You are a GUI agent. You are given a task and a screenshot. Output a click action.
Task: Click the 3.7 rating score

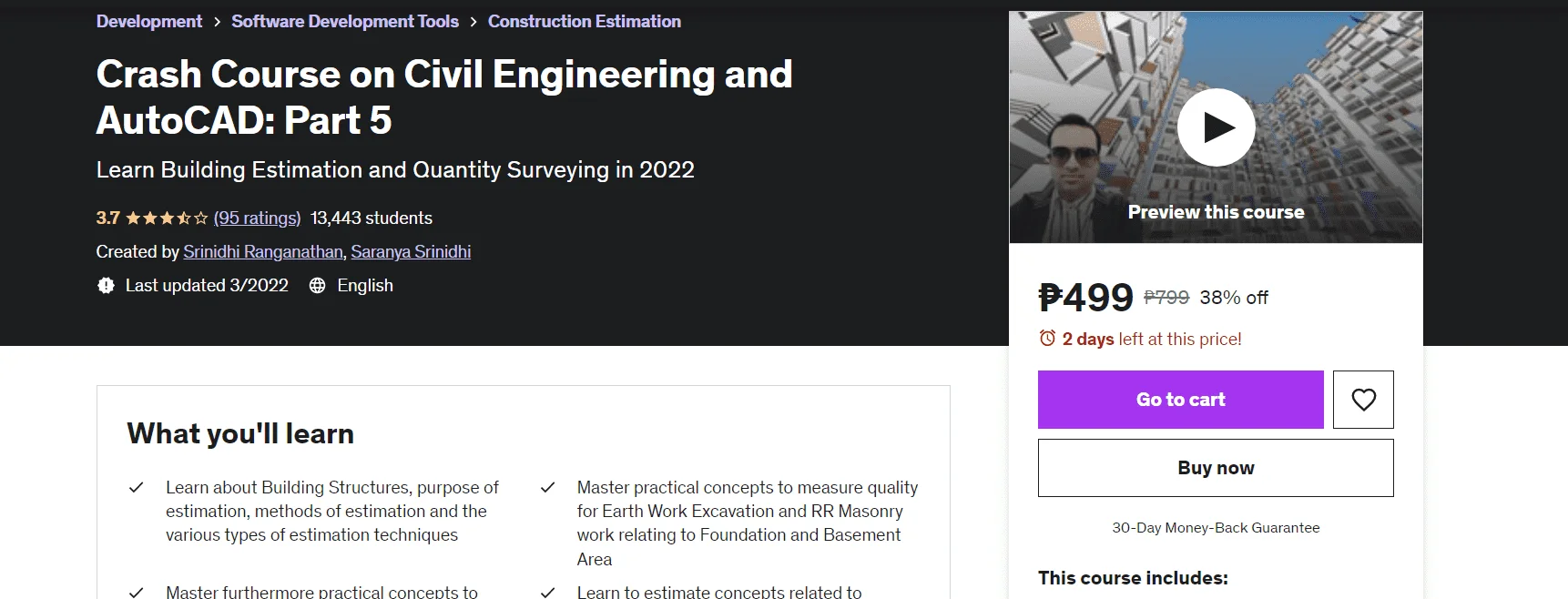coord(107,218)
